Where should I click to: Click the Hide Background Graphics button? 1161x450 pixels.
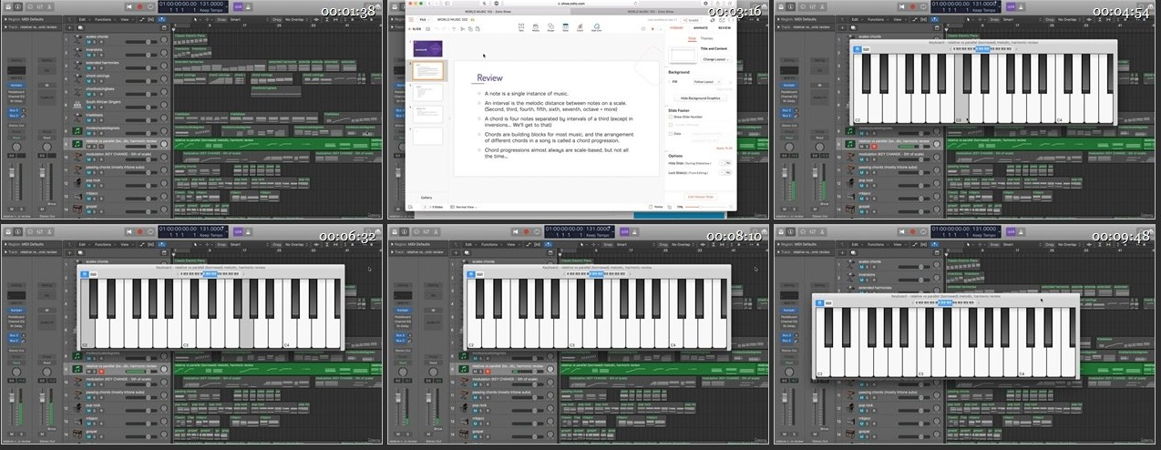point(701,98)
